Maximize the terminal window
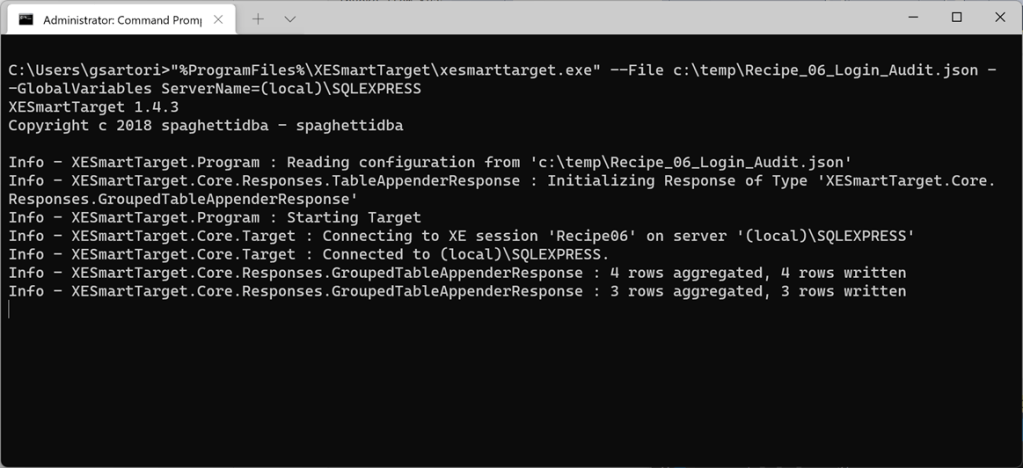The width and height of the screenshot is (1023, 468). tap(957, 17)
